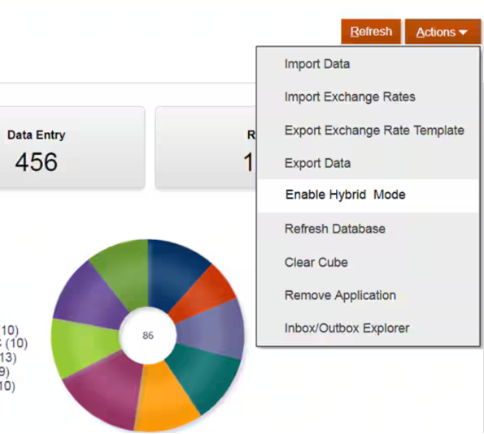Select Remove Application entry

(368, 295)
